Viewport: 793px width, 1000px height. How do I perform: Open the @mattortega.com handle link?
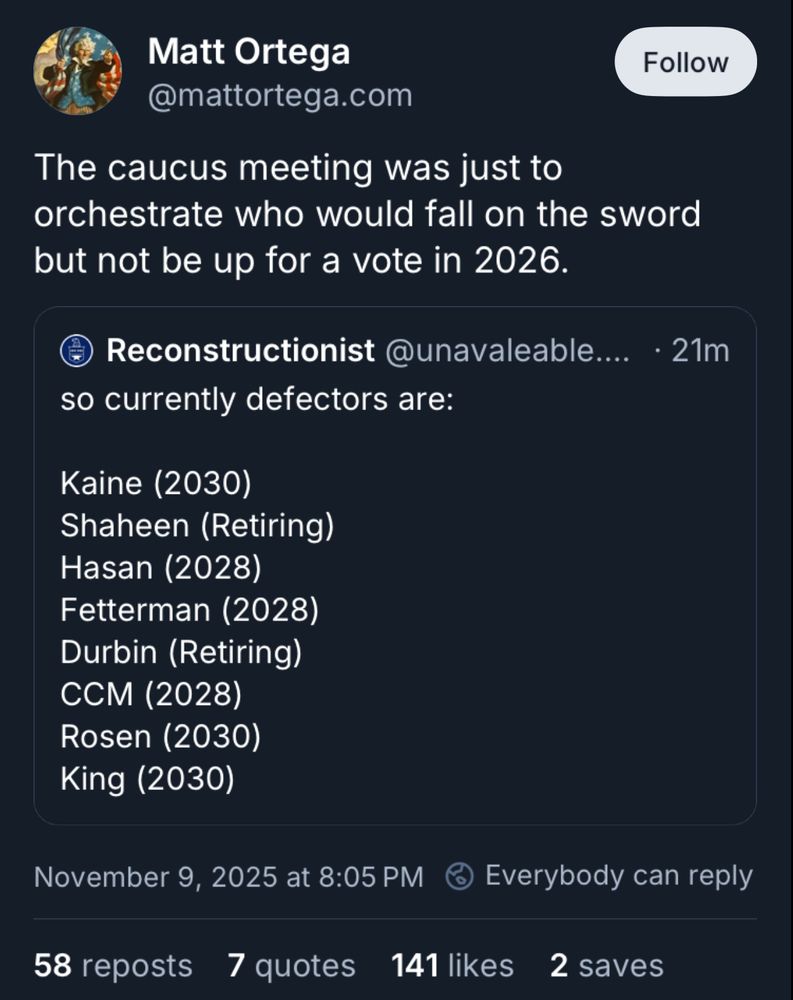(x=279, y=96)
